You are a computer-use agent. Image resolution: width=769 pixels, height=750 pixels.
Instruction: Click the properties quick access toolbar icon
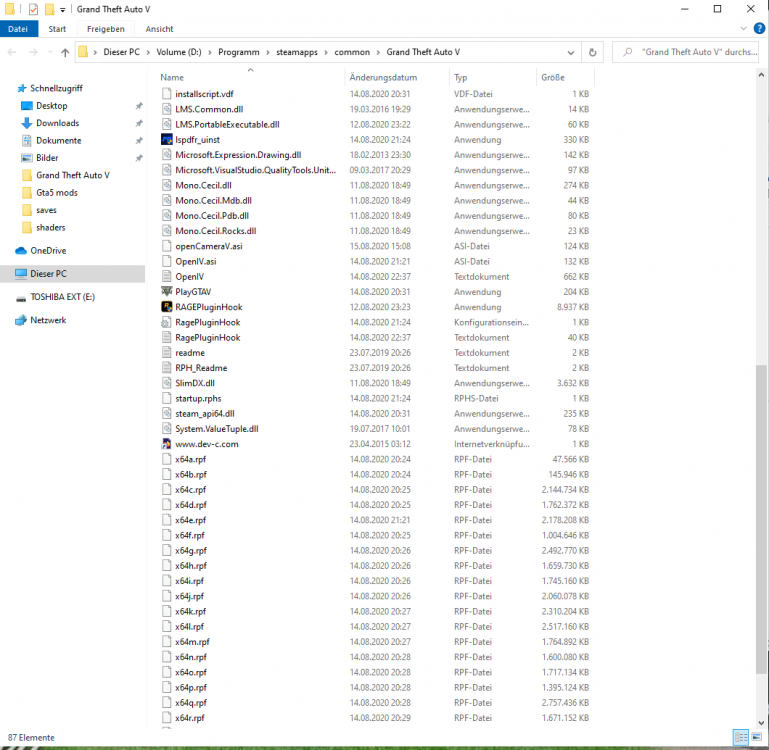33,9
